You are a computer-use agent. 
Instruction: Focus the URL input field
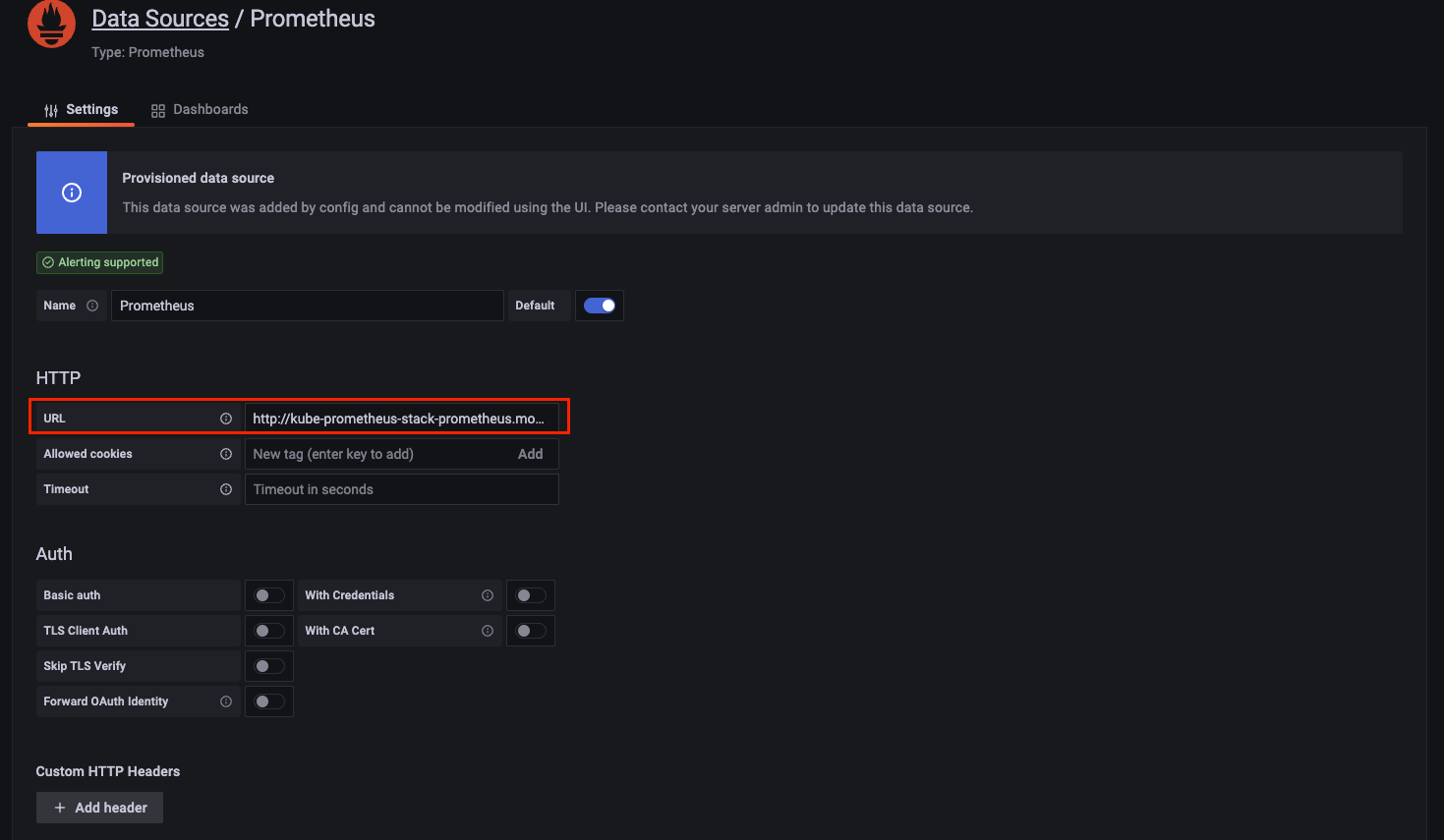(x=401, y=419)
